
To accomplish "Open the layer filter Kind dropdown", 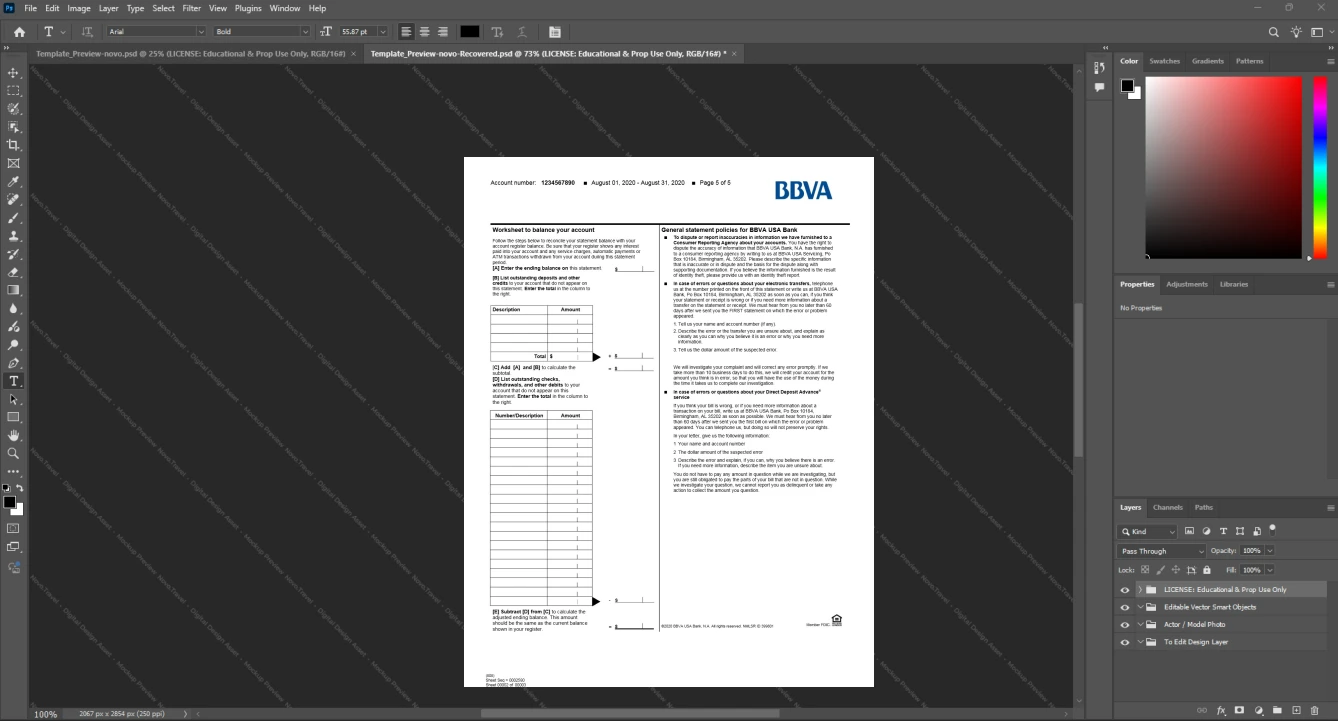I will pos(1148,532).
